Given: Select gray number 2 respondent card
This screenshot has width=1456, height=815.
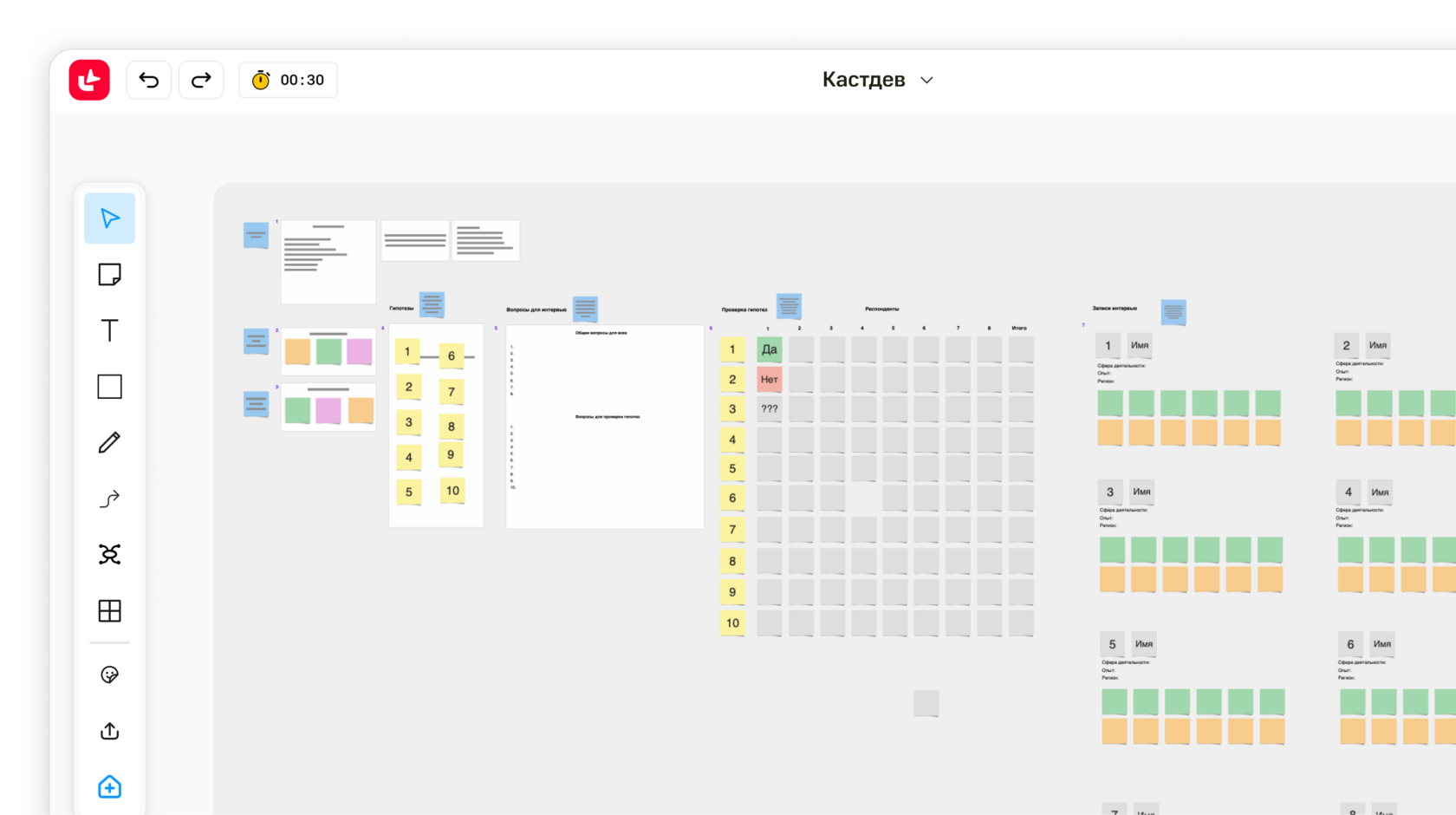Looking at the screenshot, I should [1346, 345].
